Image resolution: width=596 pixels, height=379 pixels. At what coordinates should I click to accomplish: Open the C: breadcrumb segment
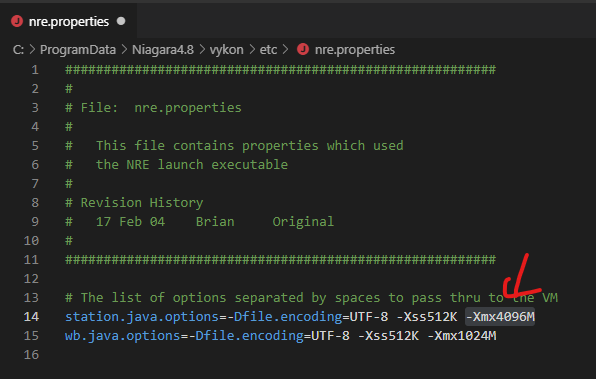coord(18,49)
